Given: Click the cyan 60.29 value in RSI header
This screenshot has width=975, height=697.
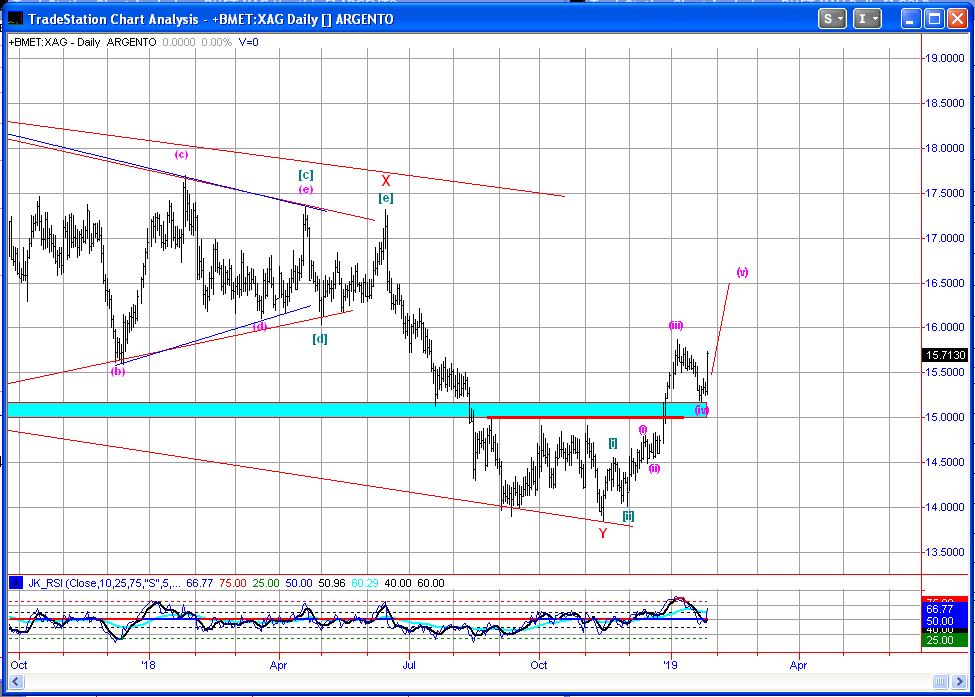Looking at the screenshot, I should (364, 583).
